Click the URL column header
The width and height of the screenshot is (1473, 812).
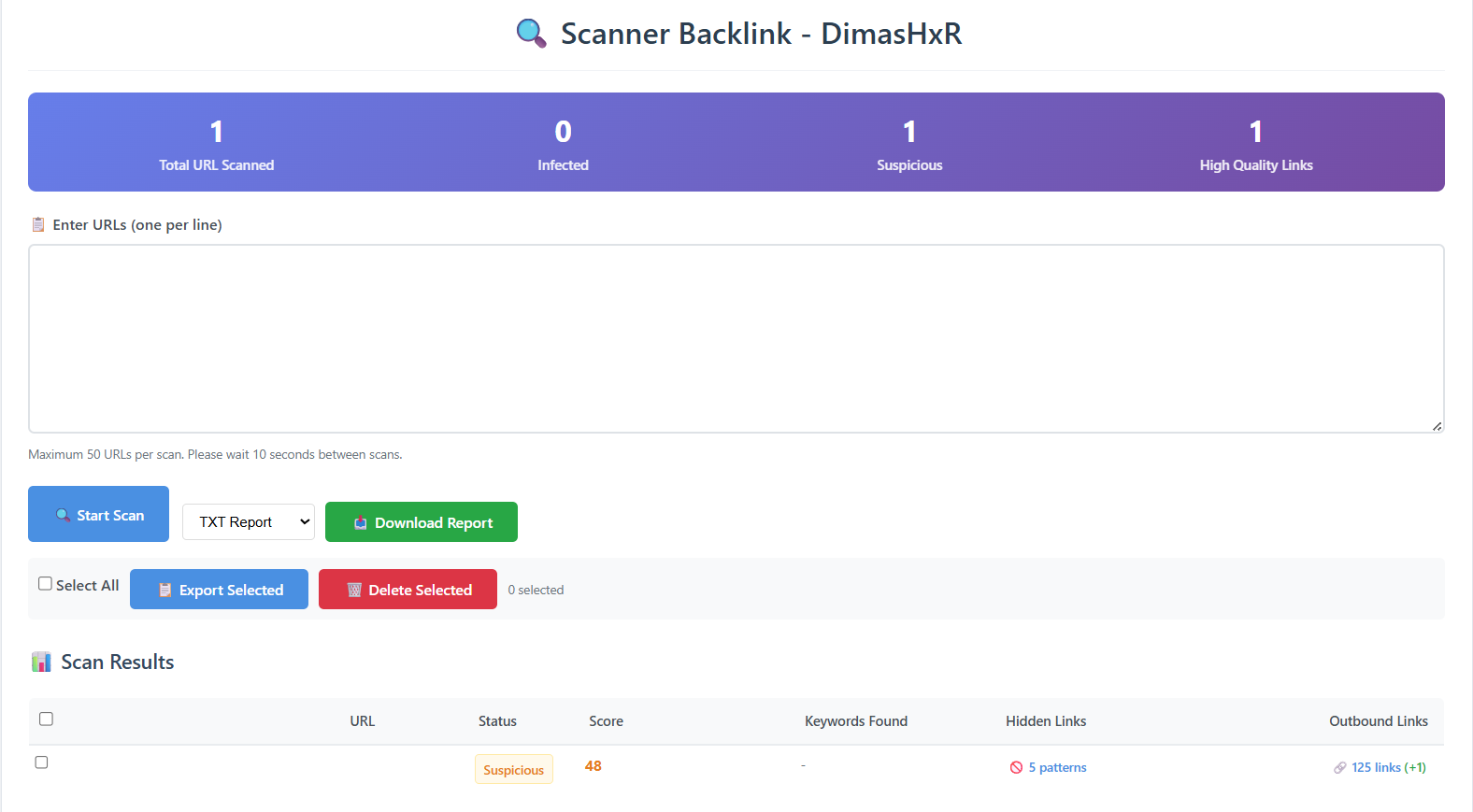coord(363,721)
